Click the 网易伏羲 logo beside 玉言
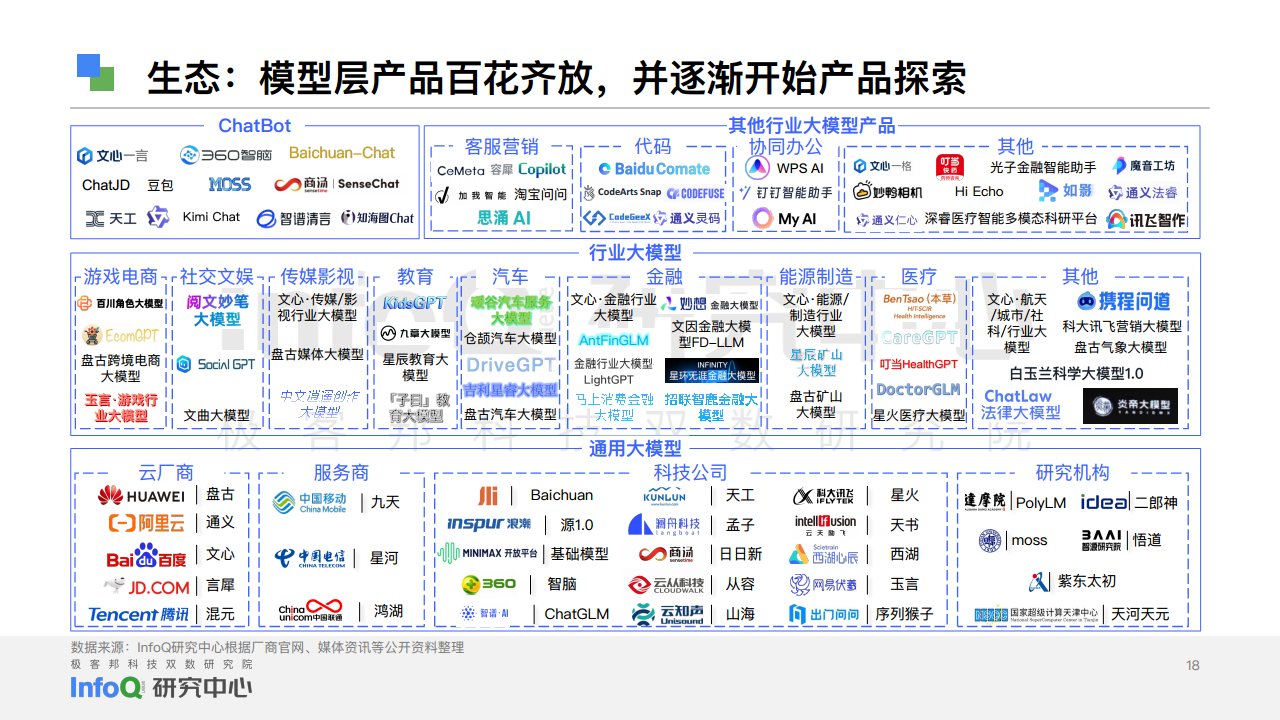Viewport: 1280px width, 720px height. pyautogui.click(x=823, y=584)
